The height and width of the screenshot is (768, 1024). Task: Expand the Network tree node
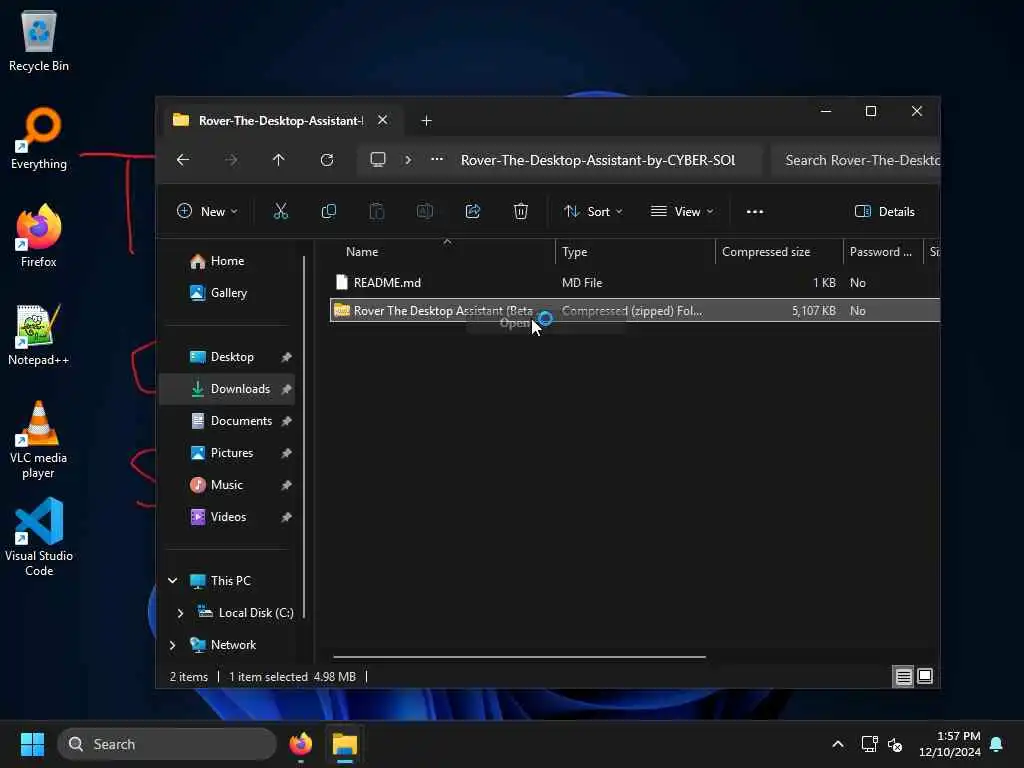(x=172, y=645)
